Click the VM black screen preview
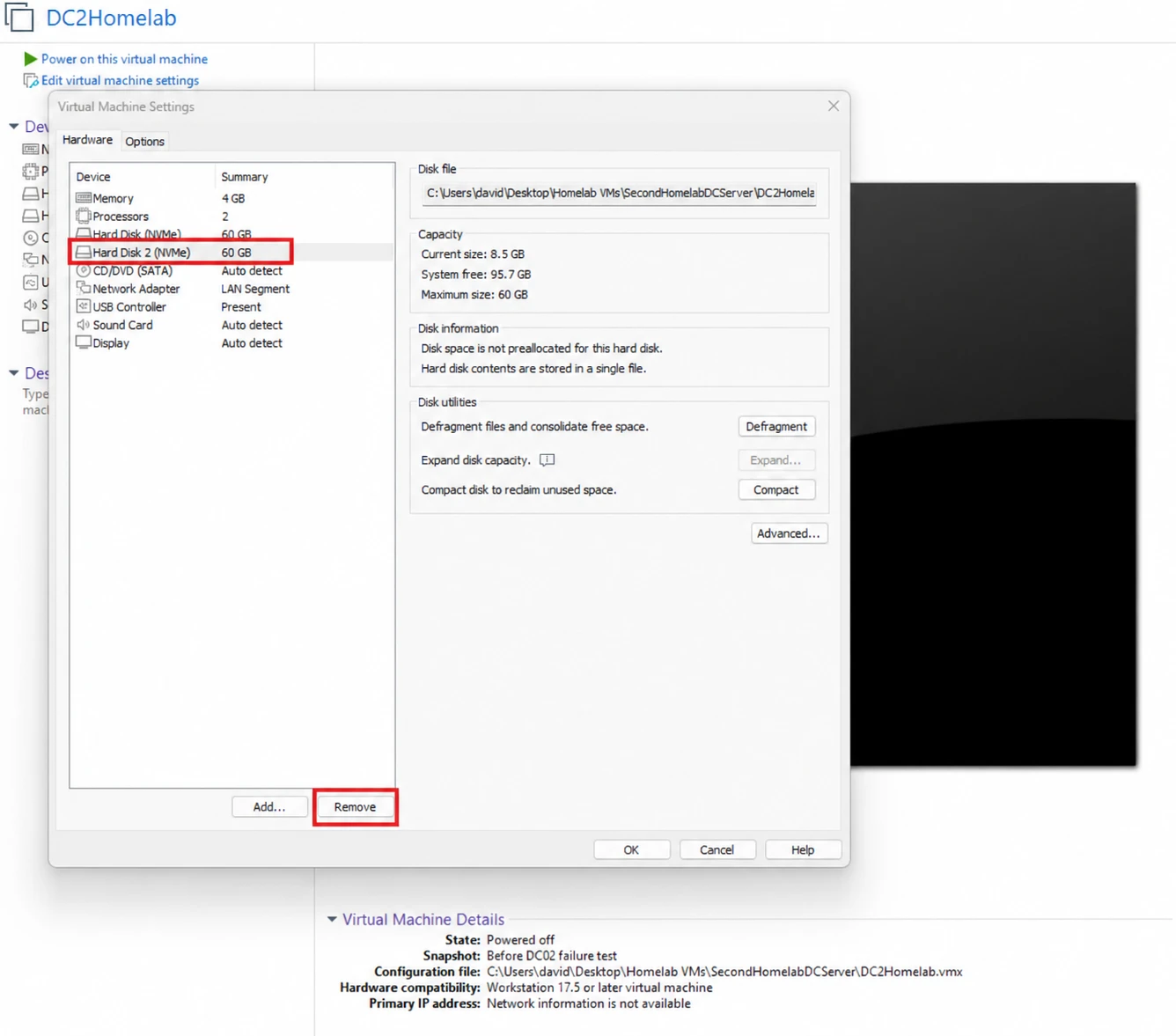1176x1036 pixels. tap(993, 474)
